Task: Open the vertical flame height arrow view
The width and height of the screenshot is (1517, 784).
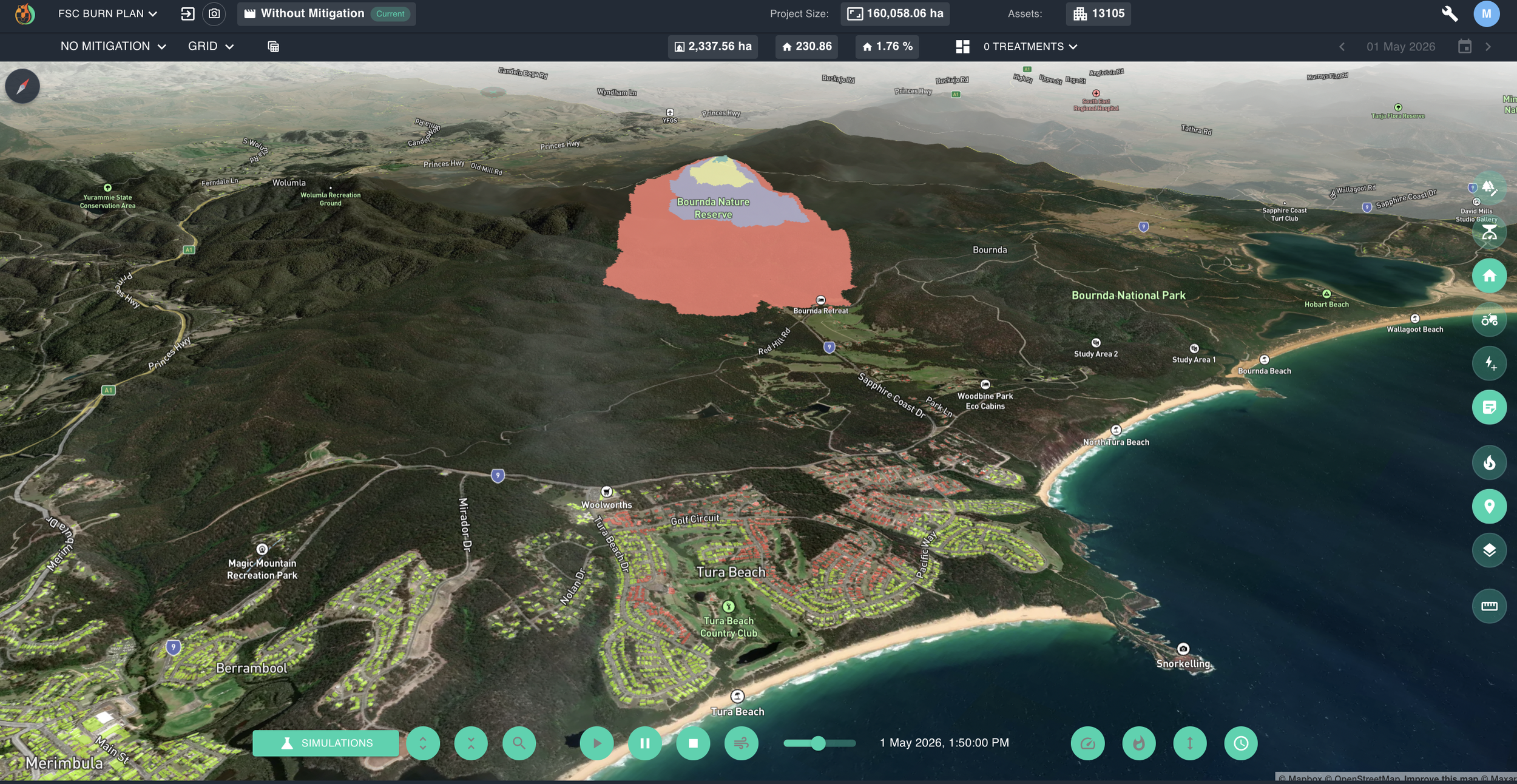Action: (x=1190, y=743)
